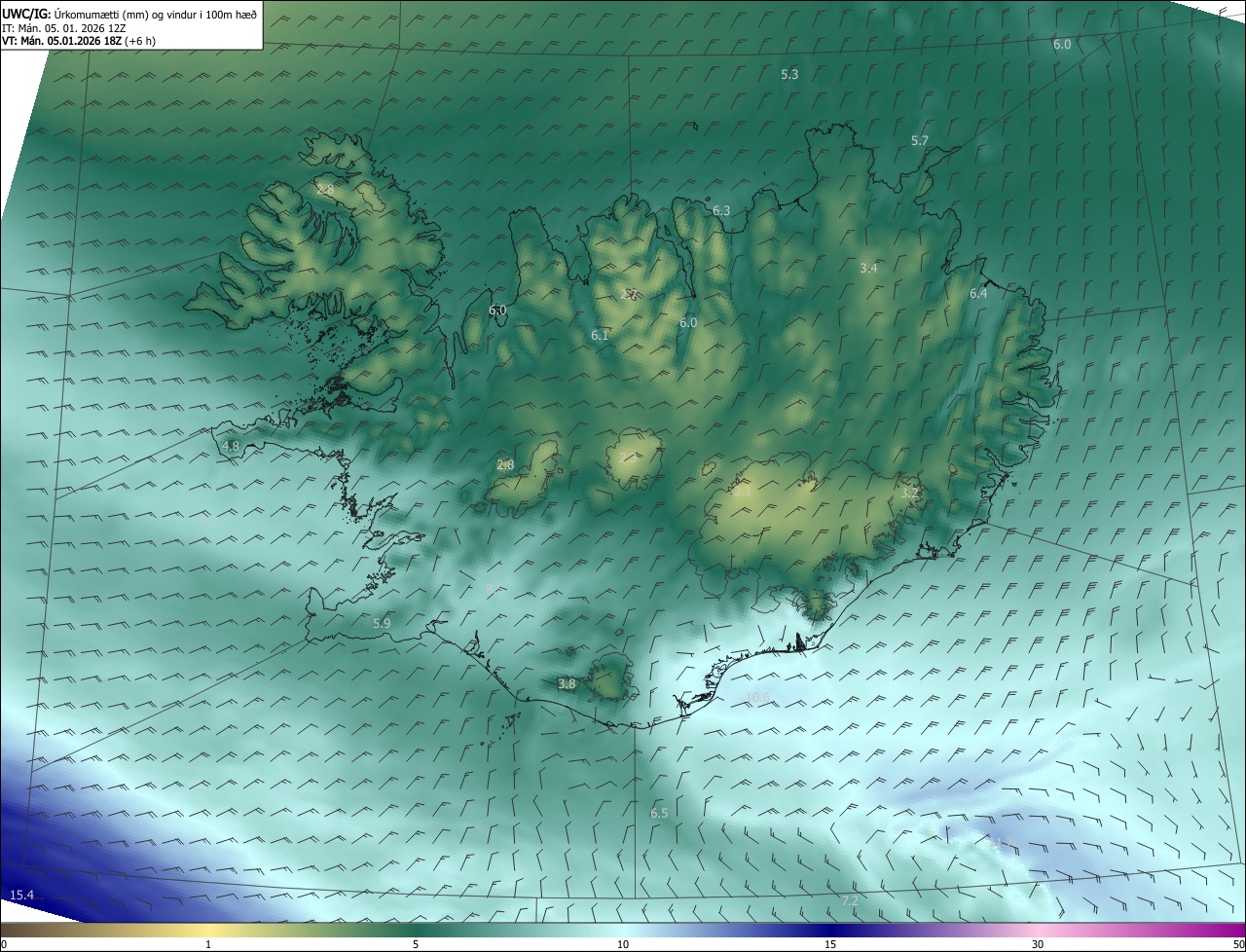
Task: Click the 6.1 value on the map
Action: pos(600,335)
